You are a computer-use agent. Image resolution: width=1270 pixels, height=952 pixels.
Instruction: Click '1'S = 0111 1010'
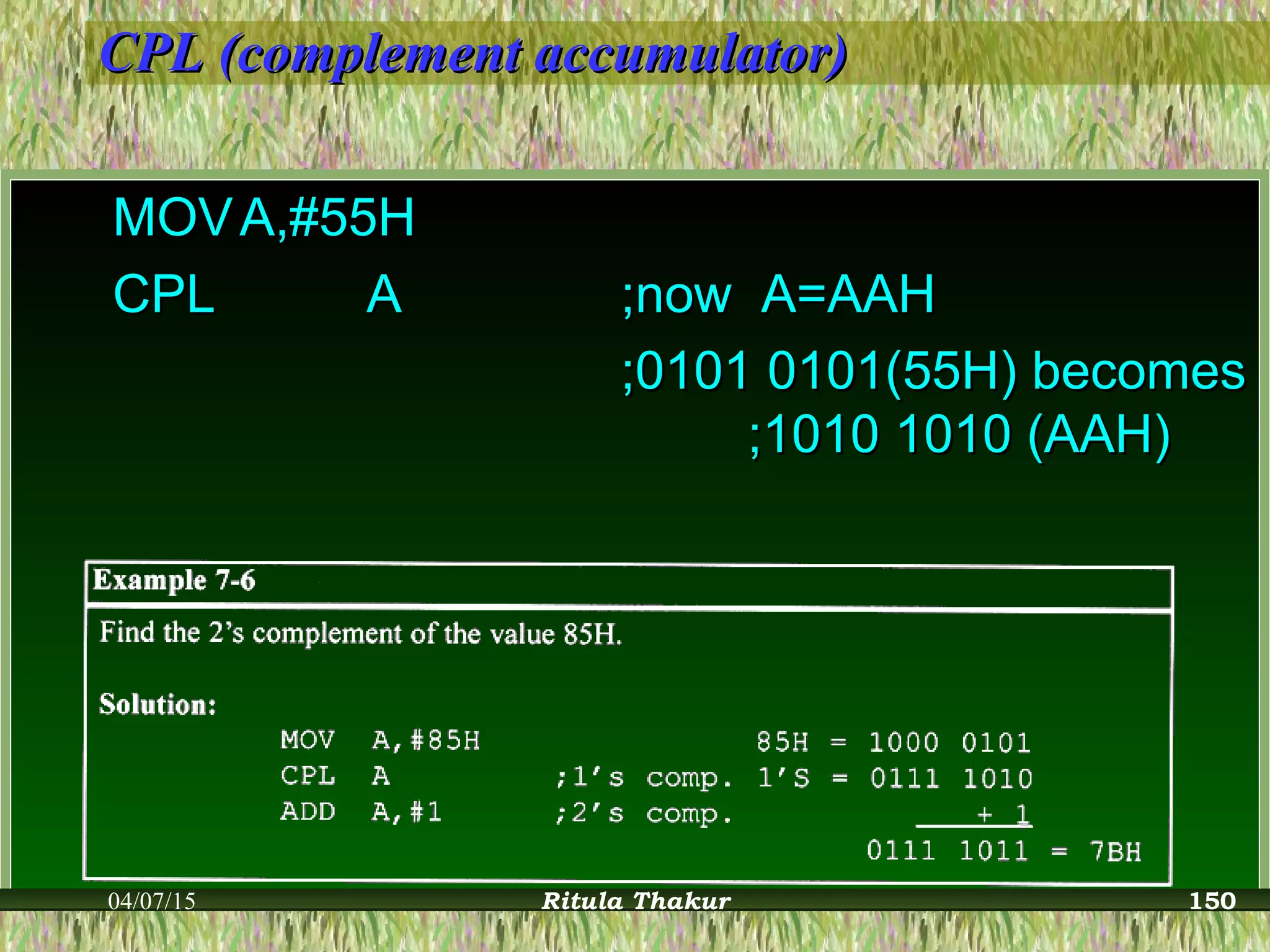click(x=895, y=778)
